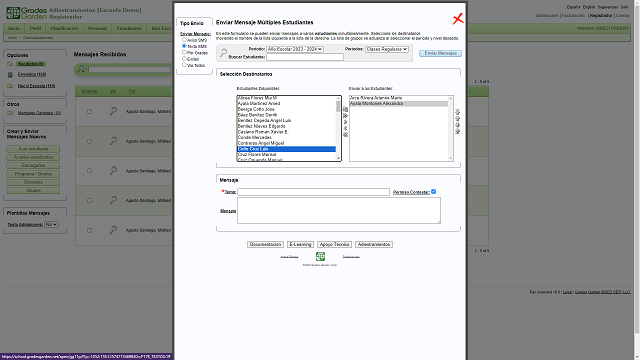Screen dimensions: 640x360
Task: Open the Texto Admisiones No dropdown
Action: [x=51, y=224]
